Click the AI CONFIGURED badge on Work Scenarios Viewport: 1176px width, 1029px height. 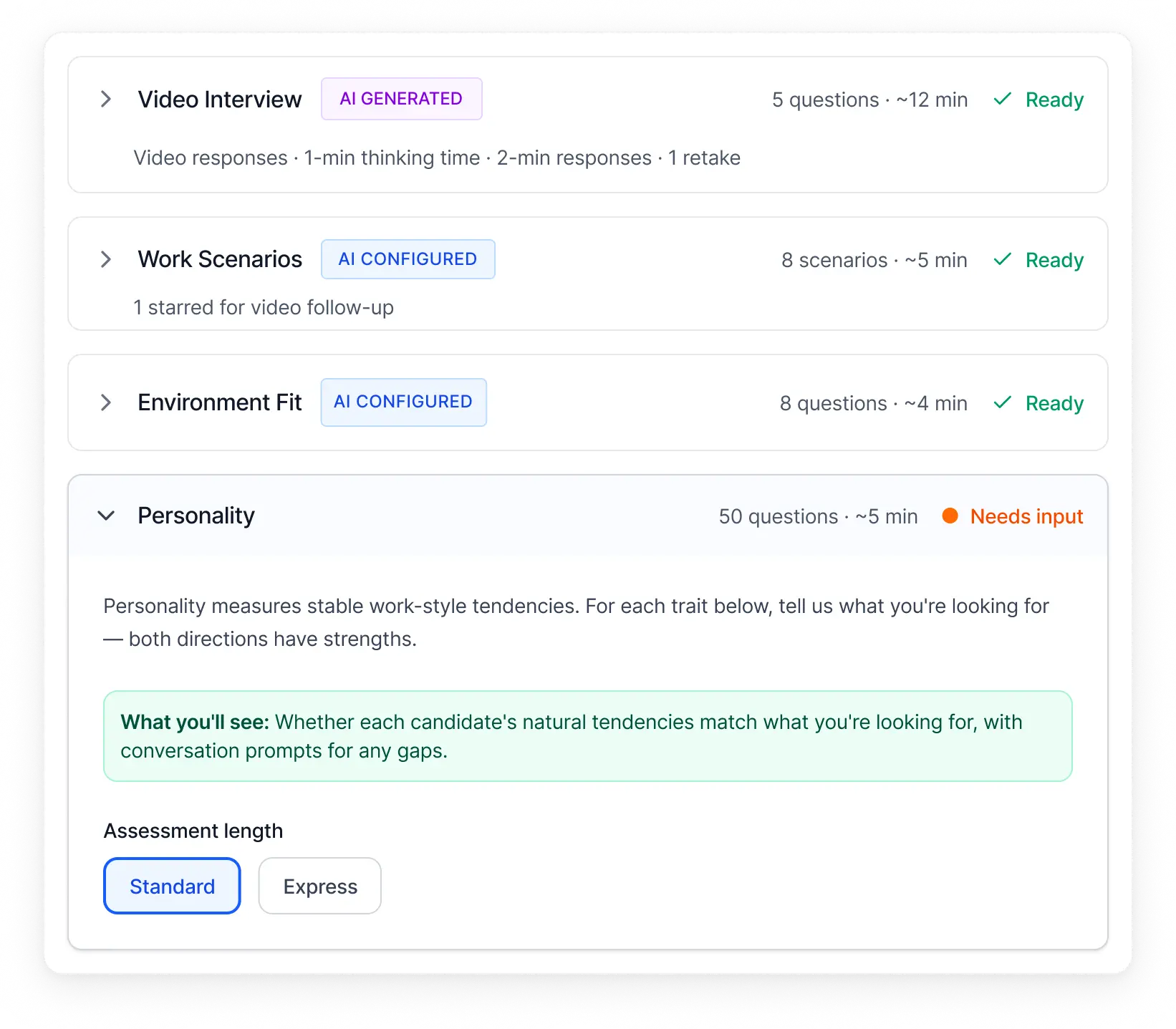408,259
